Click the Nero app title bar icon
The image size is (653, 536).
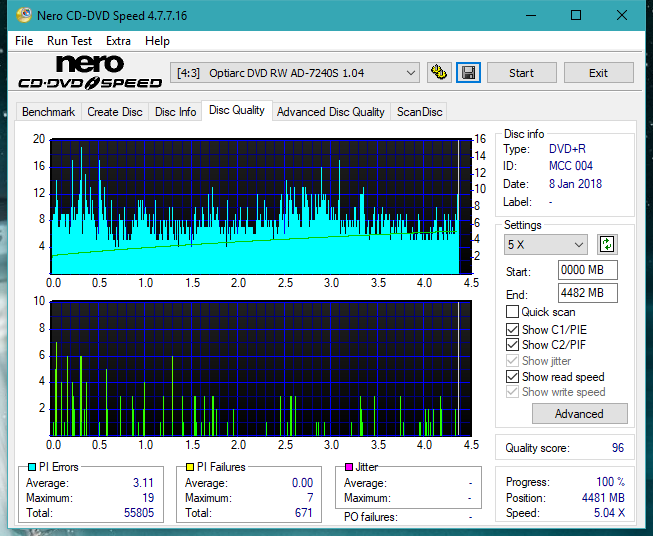coord(23,15)
